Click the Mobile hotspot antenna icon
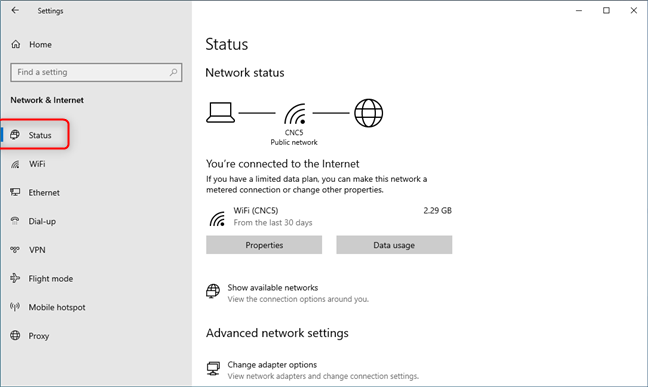This screenshot has width=648, height=387. (15, 307)
